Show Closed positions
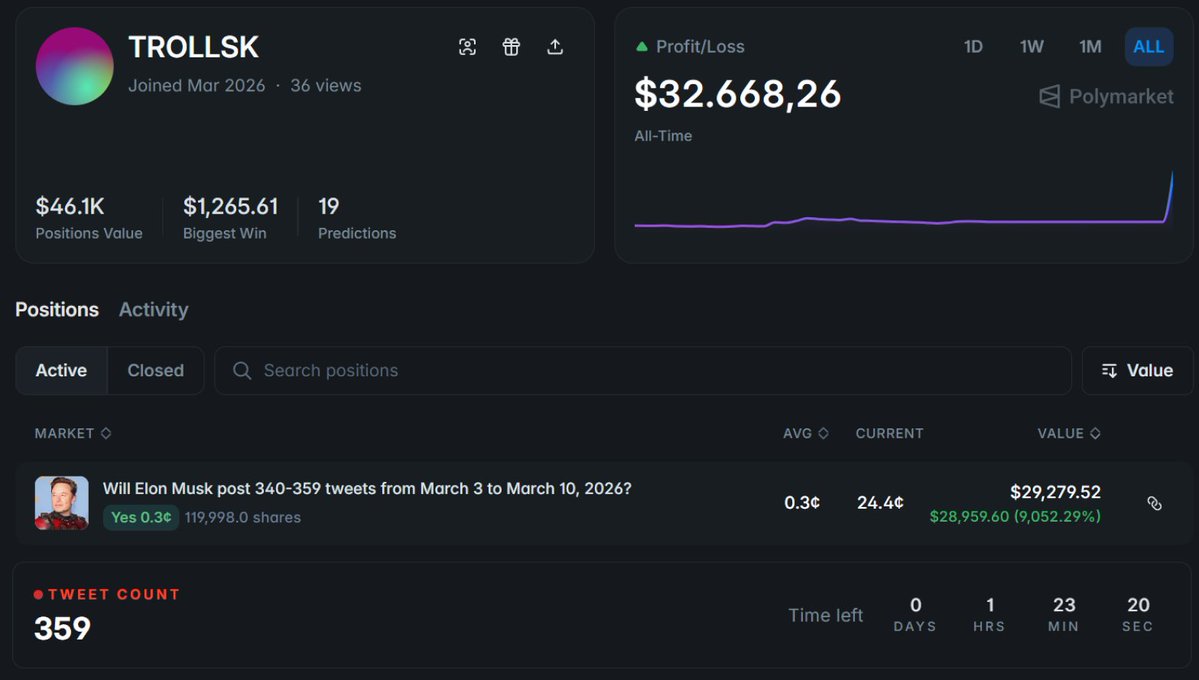This screenshot has height=680, width=1199. [x=155, y=370]
